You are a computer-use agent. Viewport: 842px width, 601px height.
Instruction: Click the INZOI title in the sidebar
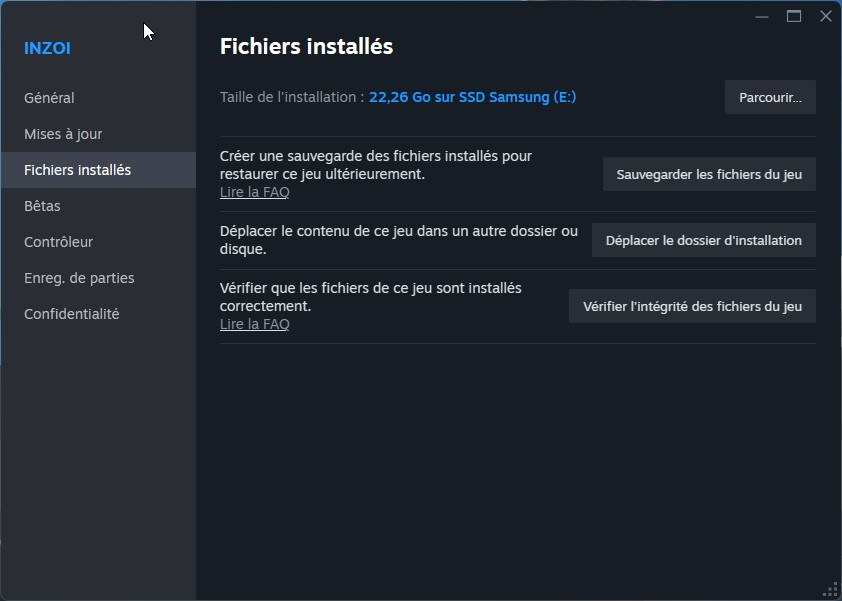(x=47, y=48)
